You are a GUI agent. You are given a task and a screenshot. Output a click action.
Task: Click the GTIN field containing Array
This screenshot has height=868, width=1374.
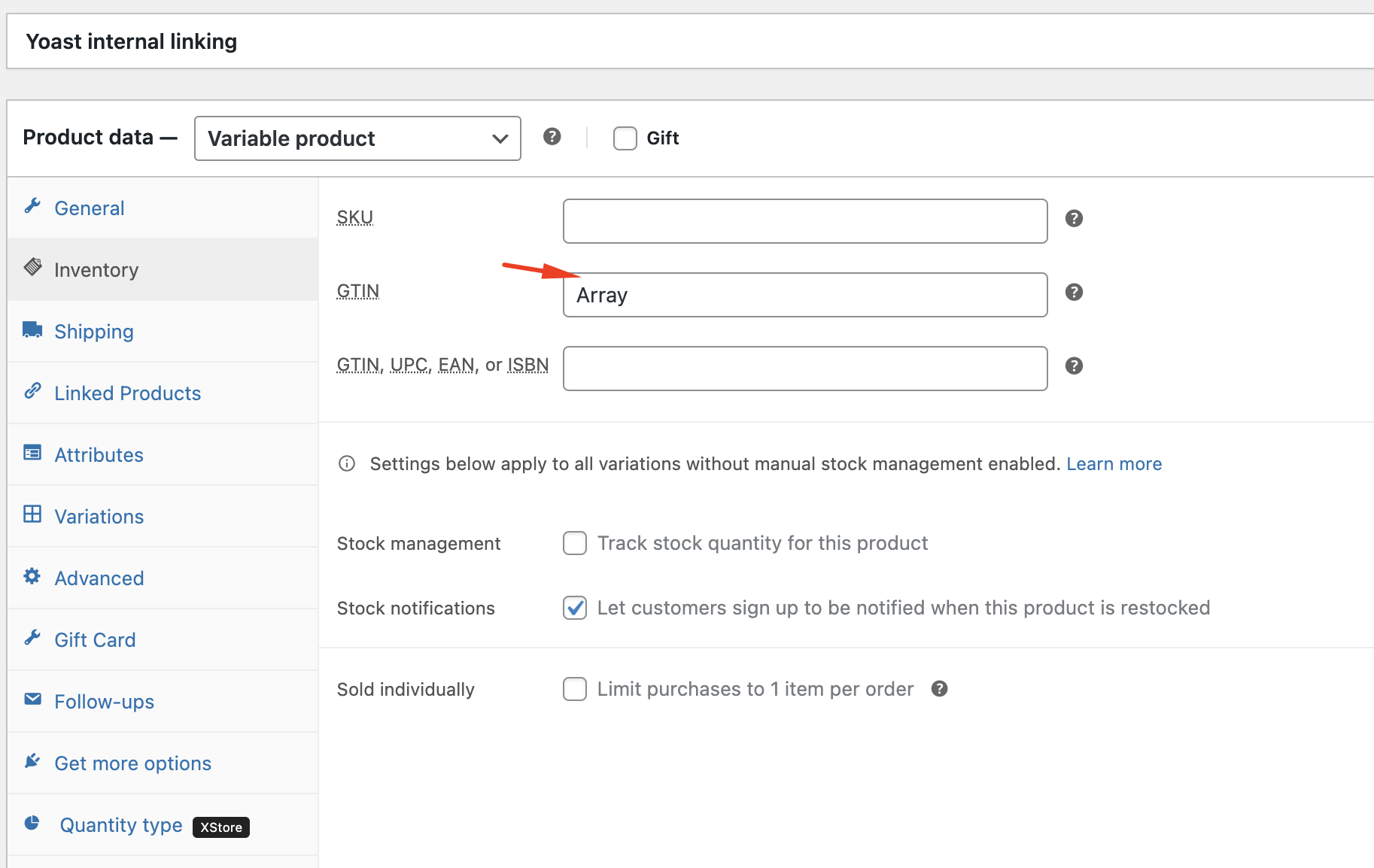coord(805,295)
